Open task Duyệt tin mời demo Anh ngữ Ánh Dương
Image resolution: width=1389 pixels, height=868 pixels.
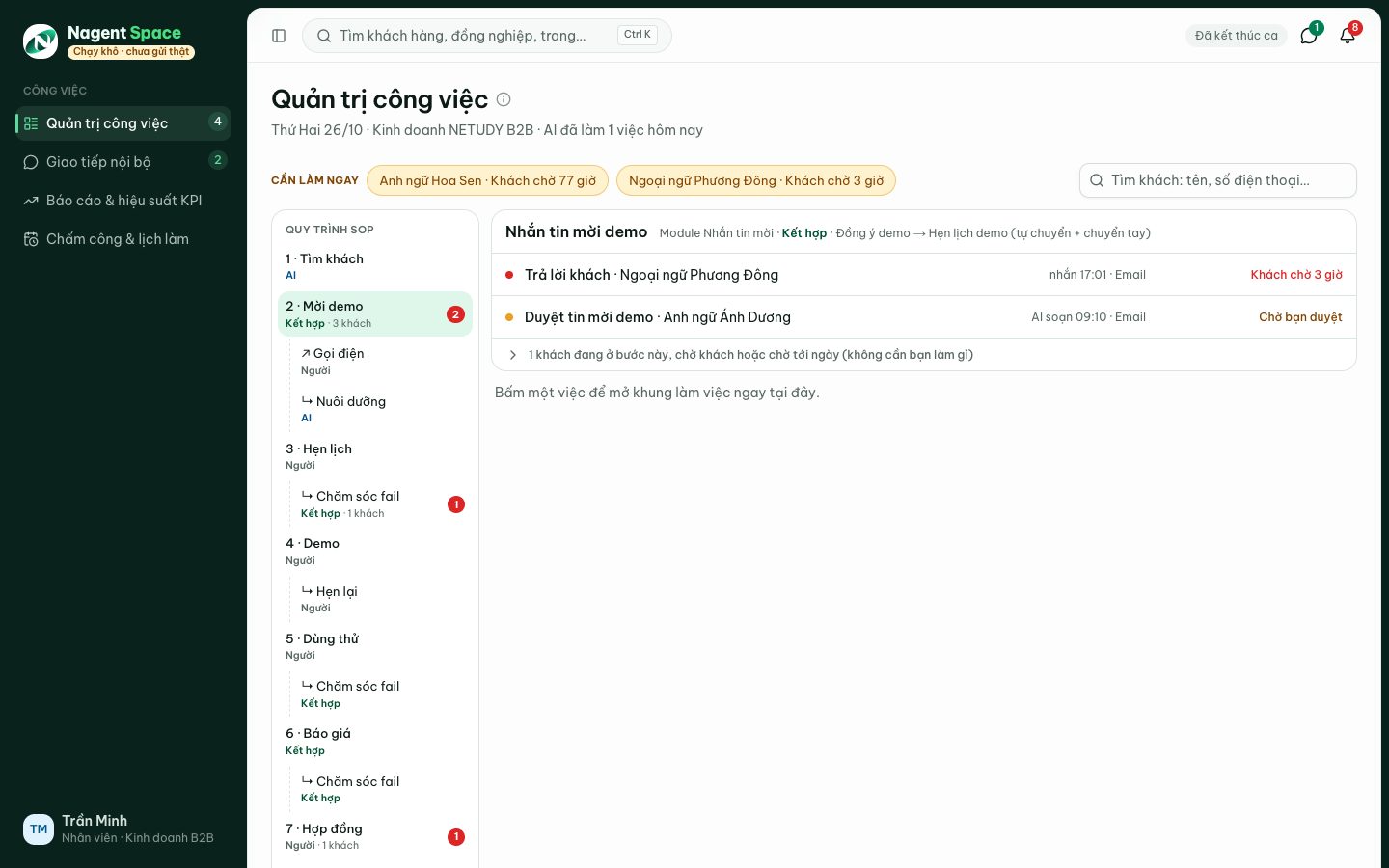point(924,317)
